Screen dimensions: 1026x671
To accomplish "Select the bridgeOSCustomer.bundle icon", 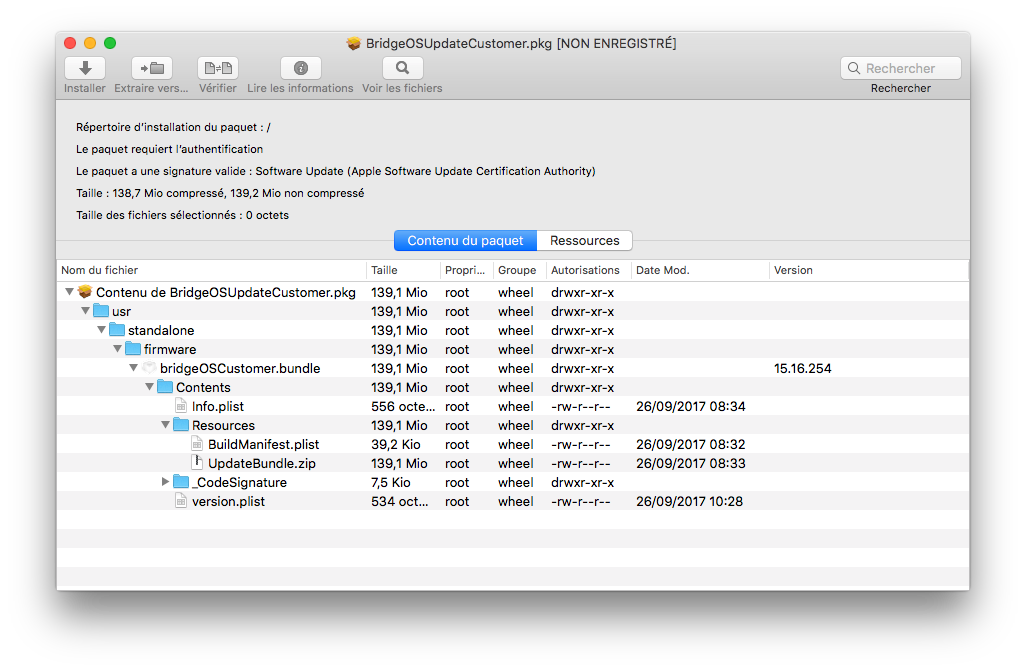I will coord(149,368).
